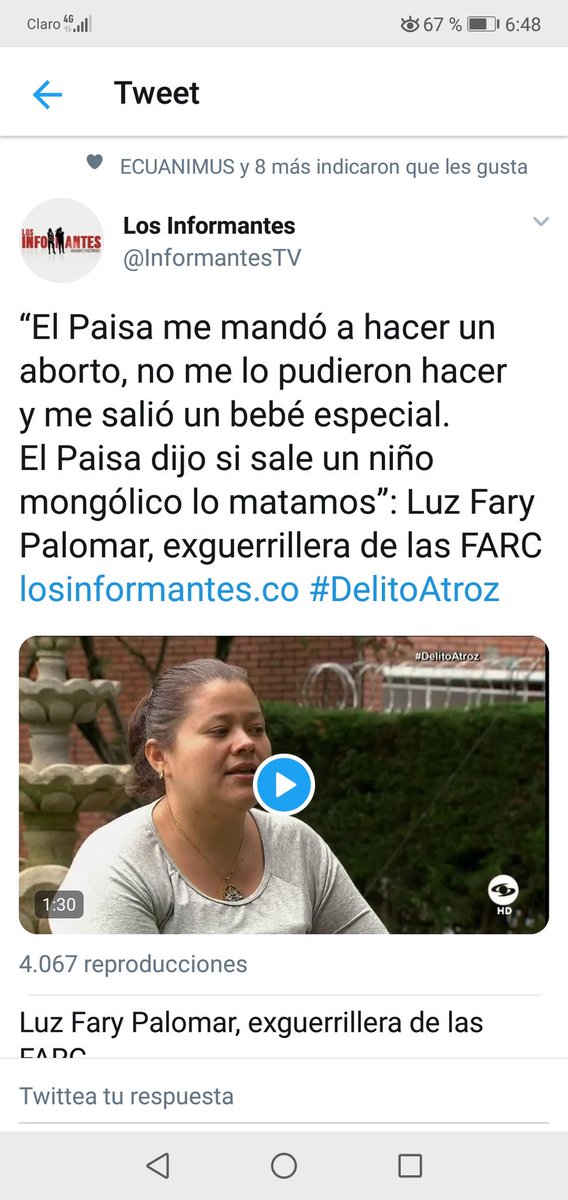Click the Twittea tu respuesta field
This screenshot has height=1200, width=568.
284,1096
